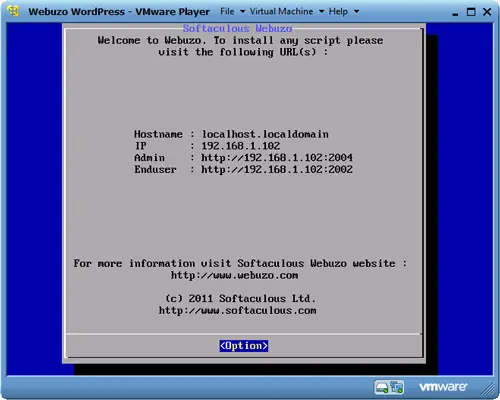Click the IP value 192.168.1.102
Screen dimensions: 500x400
[241, 146]
